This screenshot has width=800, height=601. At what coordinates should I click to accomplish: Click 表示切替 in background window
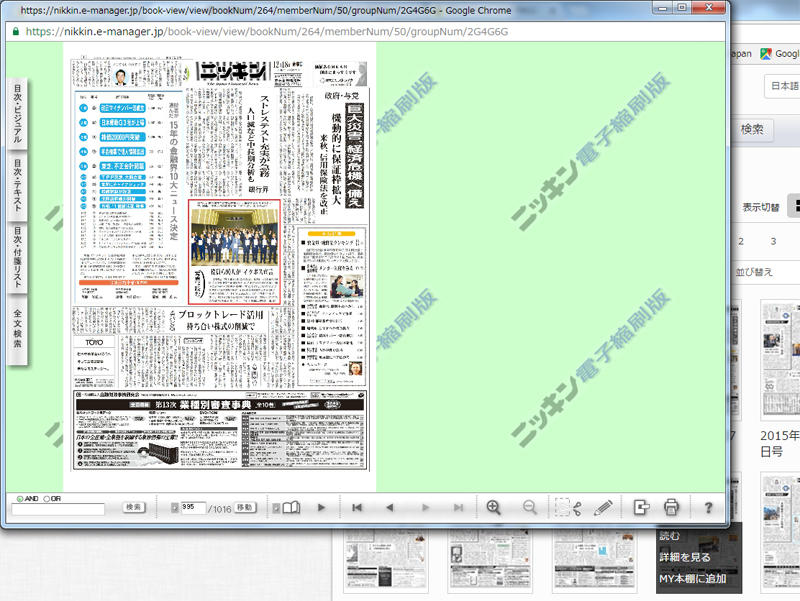[x=761, y=207]
